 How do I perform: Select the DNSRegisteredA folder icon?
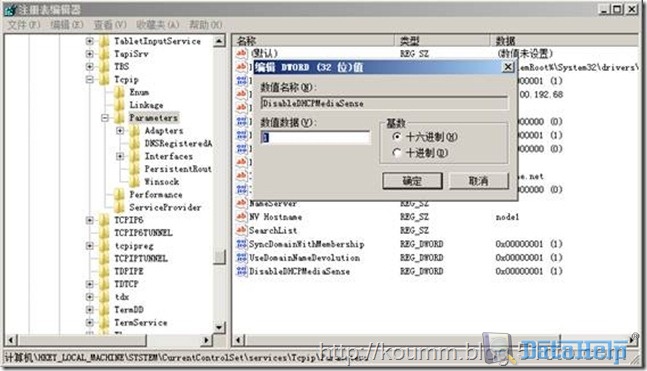pos(135,144)
